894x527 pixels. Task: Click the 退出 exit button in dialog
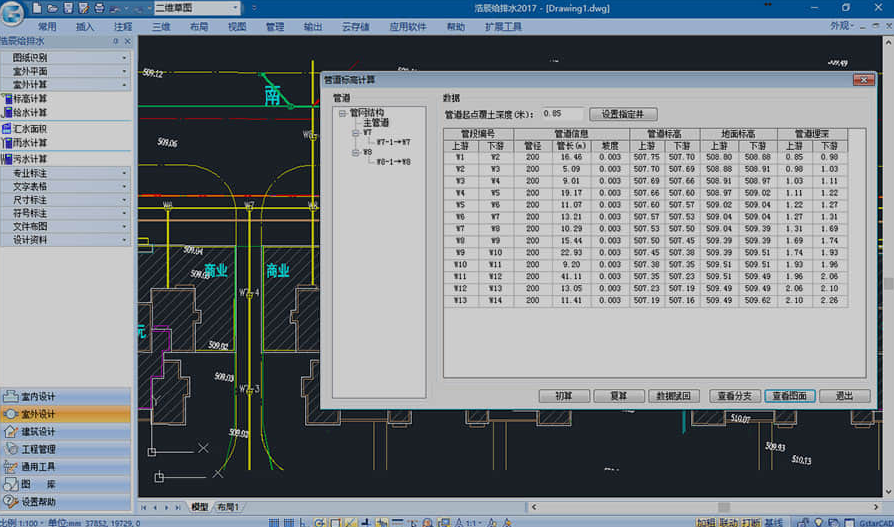[844, 396]
